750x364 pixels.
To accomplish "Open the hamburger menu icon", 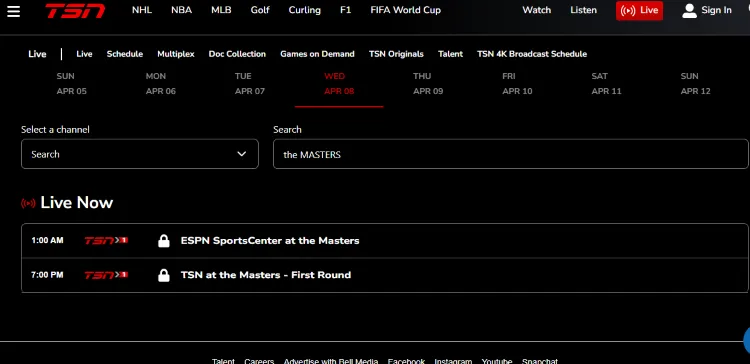I will [13, 11].
